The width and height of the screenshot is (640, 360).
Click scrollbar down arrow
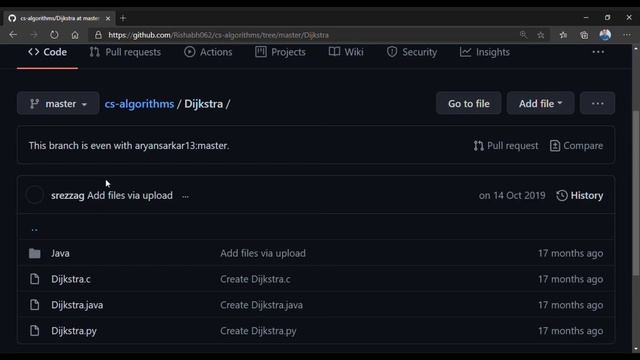pyautogui.click(x=636, y=349)
